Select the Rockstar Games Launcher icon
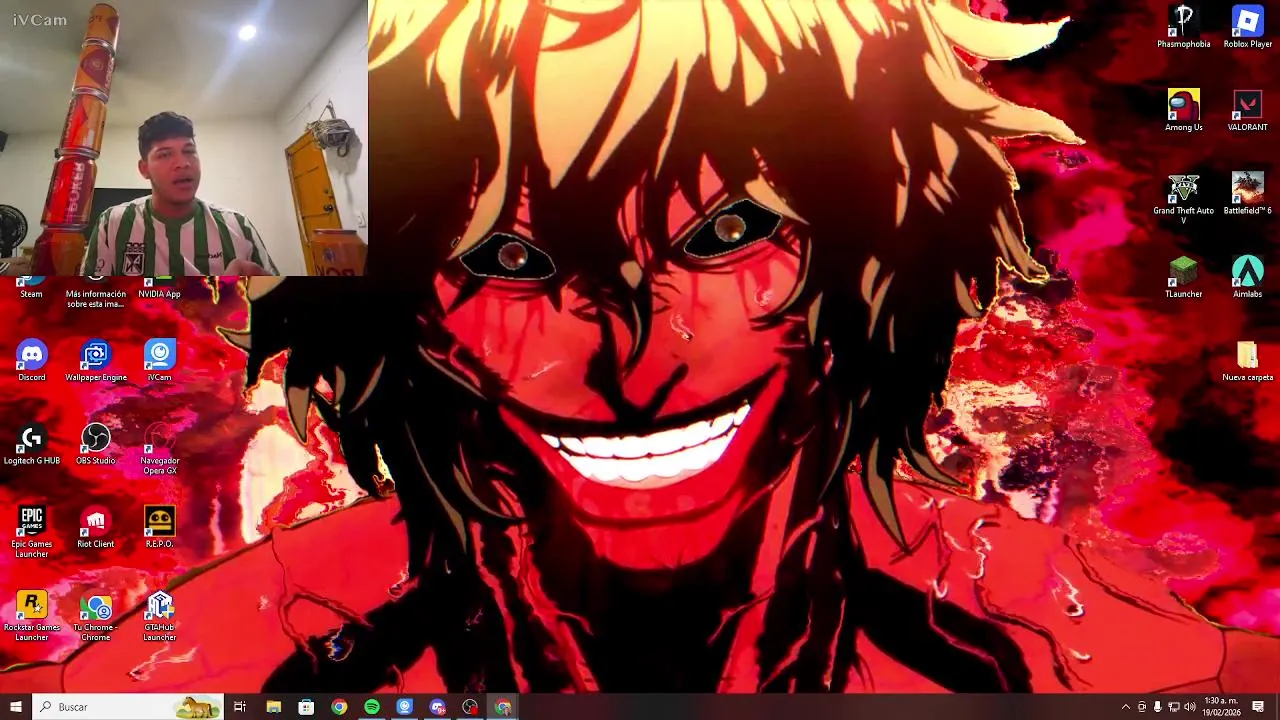The width and height of the screenshot is (1280, 720). [32, 615]
